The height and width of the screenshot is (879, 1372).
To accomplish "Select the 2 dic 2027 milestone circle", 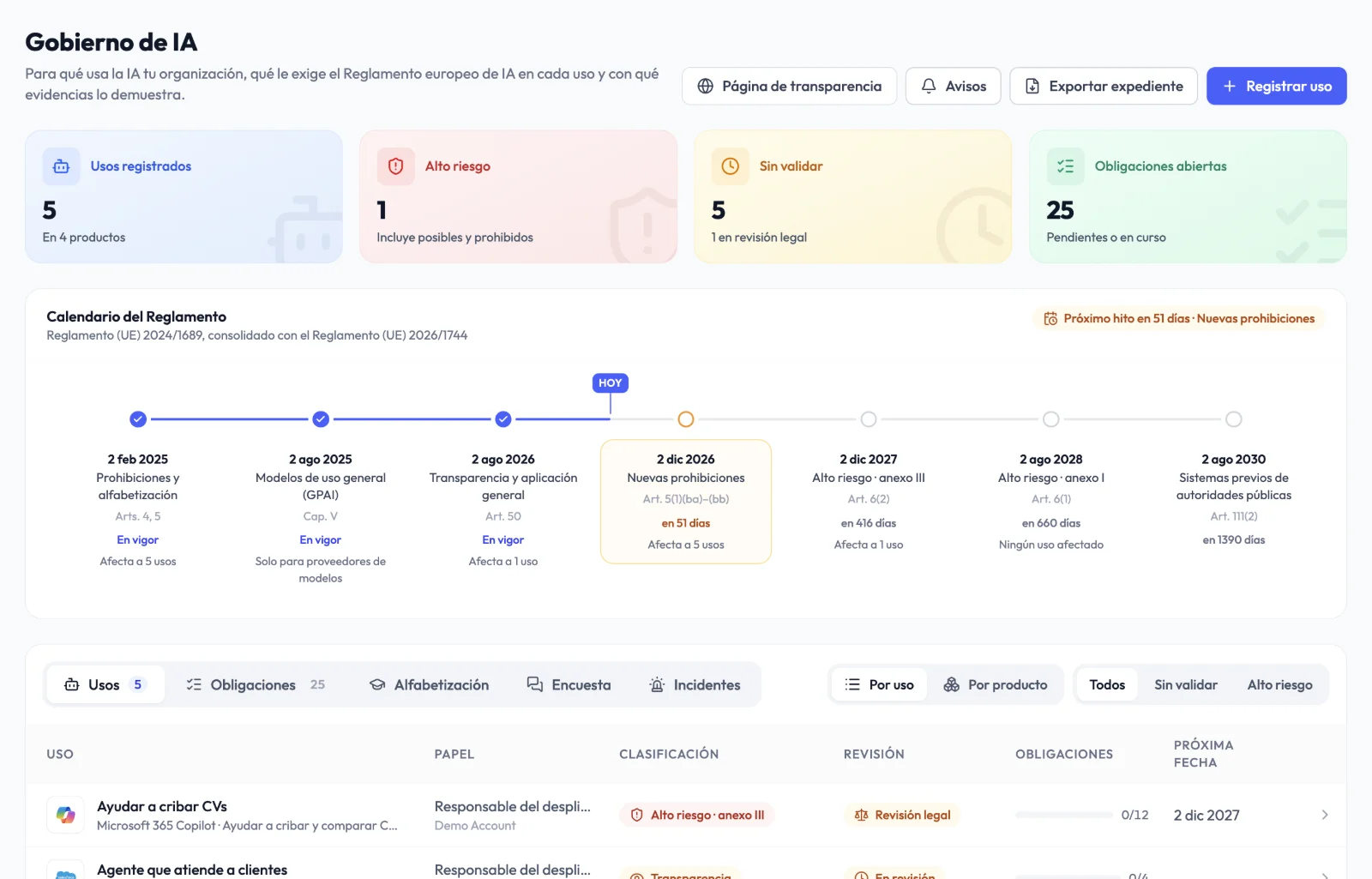I will 869,419.
